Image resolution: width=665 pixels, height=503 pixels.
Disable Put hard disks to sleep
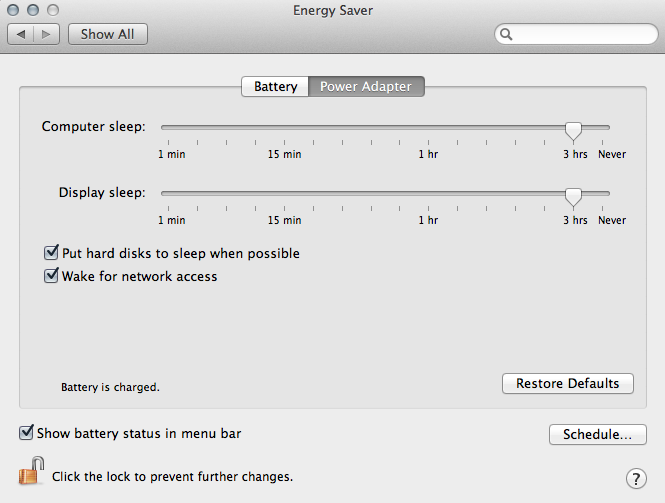coord(52,254)
